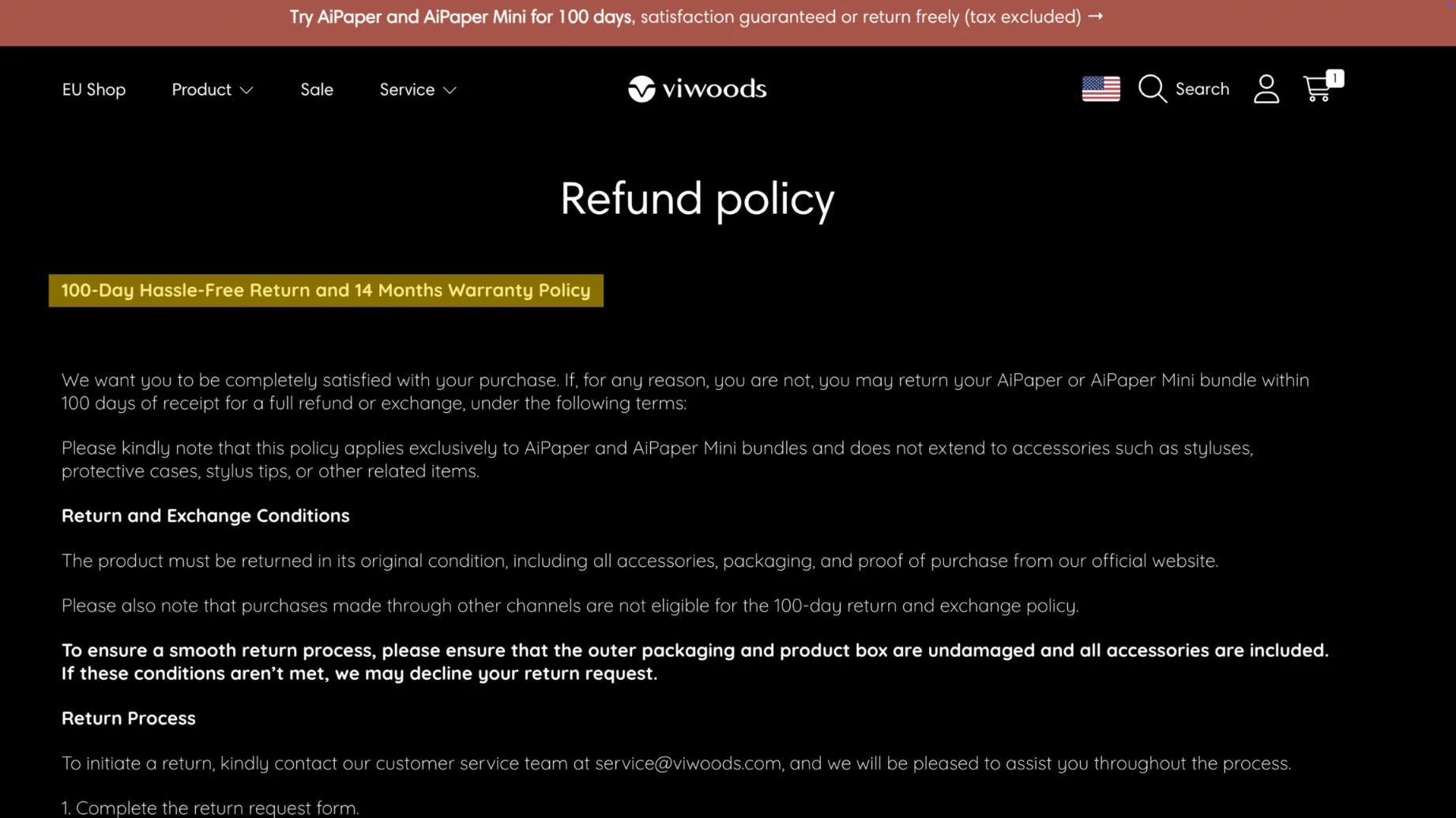Click the Return Process heading
Image resolution: width=1456 pixels, height=818 pixels.
[x=128, y=719]
